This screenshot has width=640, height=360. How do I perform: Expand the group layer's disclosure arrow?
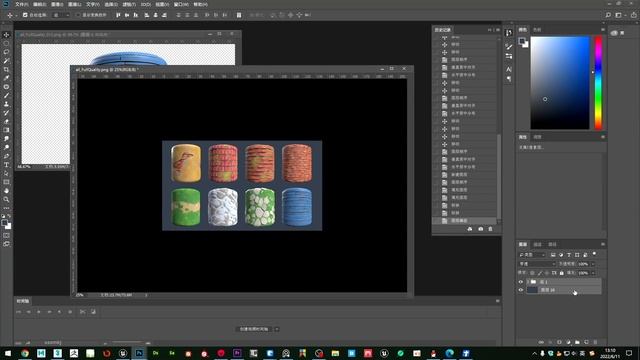click(528, 282)
